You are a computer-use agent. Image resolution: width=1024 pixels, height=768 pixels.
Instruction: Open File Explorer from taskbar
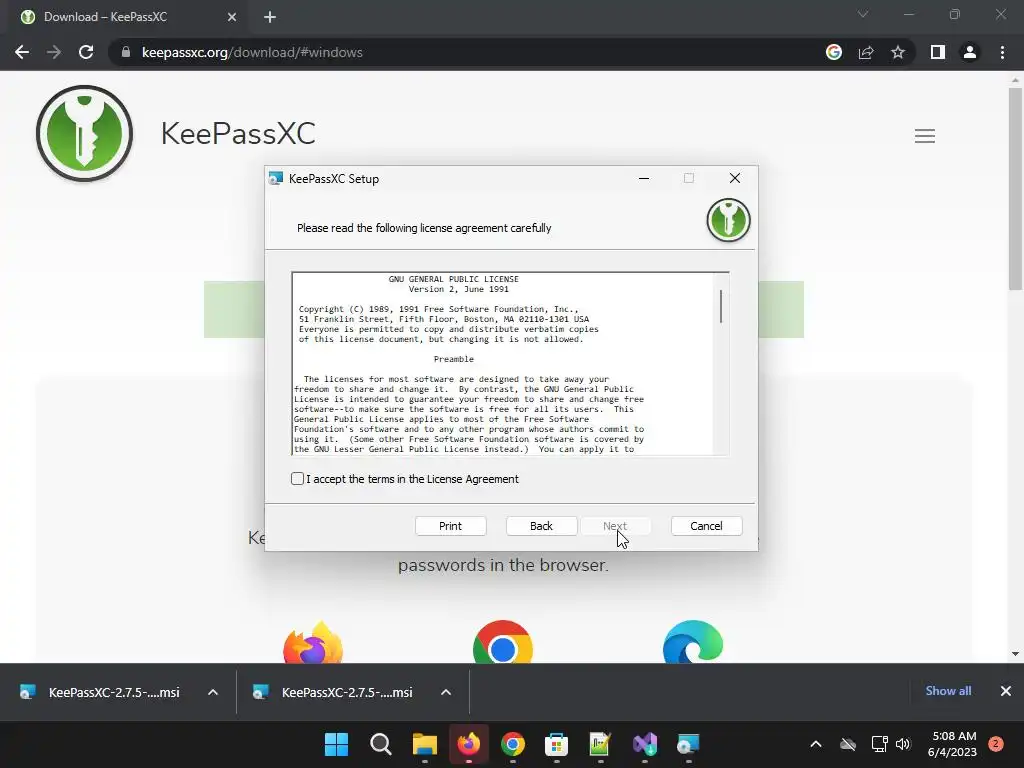click(x=424, y=744)
